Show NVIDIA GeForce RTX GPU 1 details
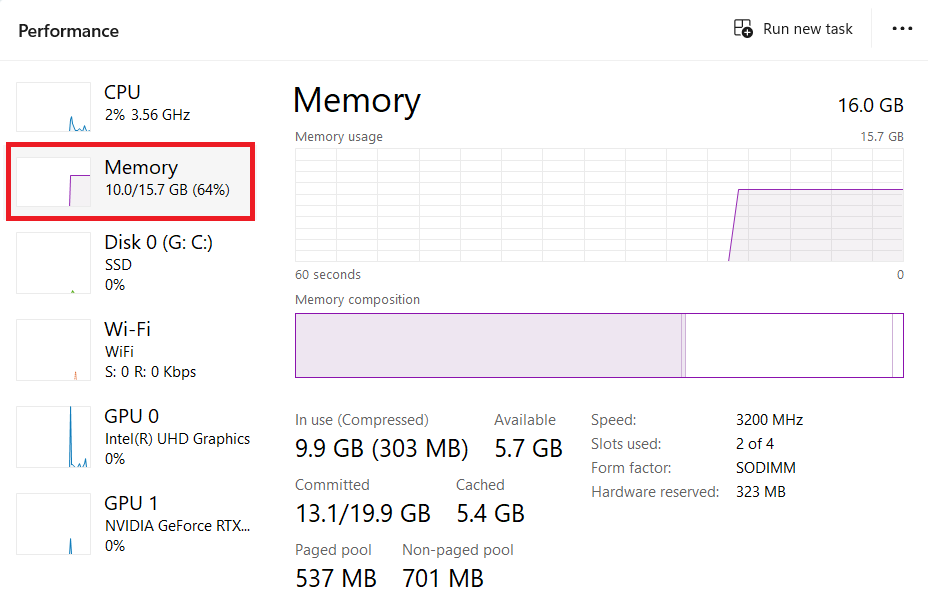This screenshot has height=601, width=928. click(177, 525)
